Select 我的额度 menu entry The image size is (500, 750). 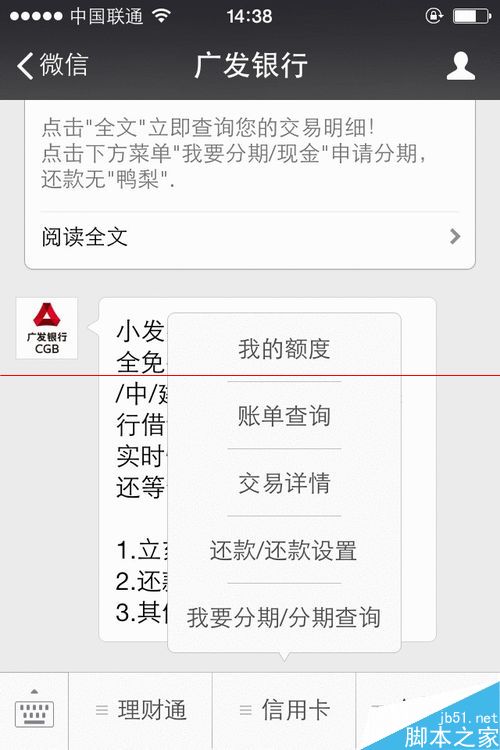tap(284, 348)
